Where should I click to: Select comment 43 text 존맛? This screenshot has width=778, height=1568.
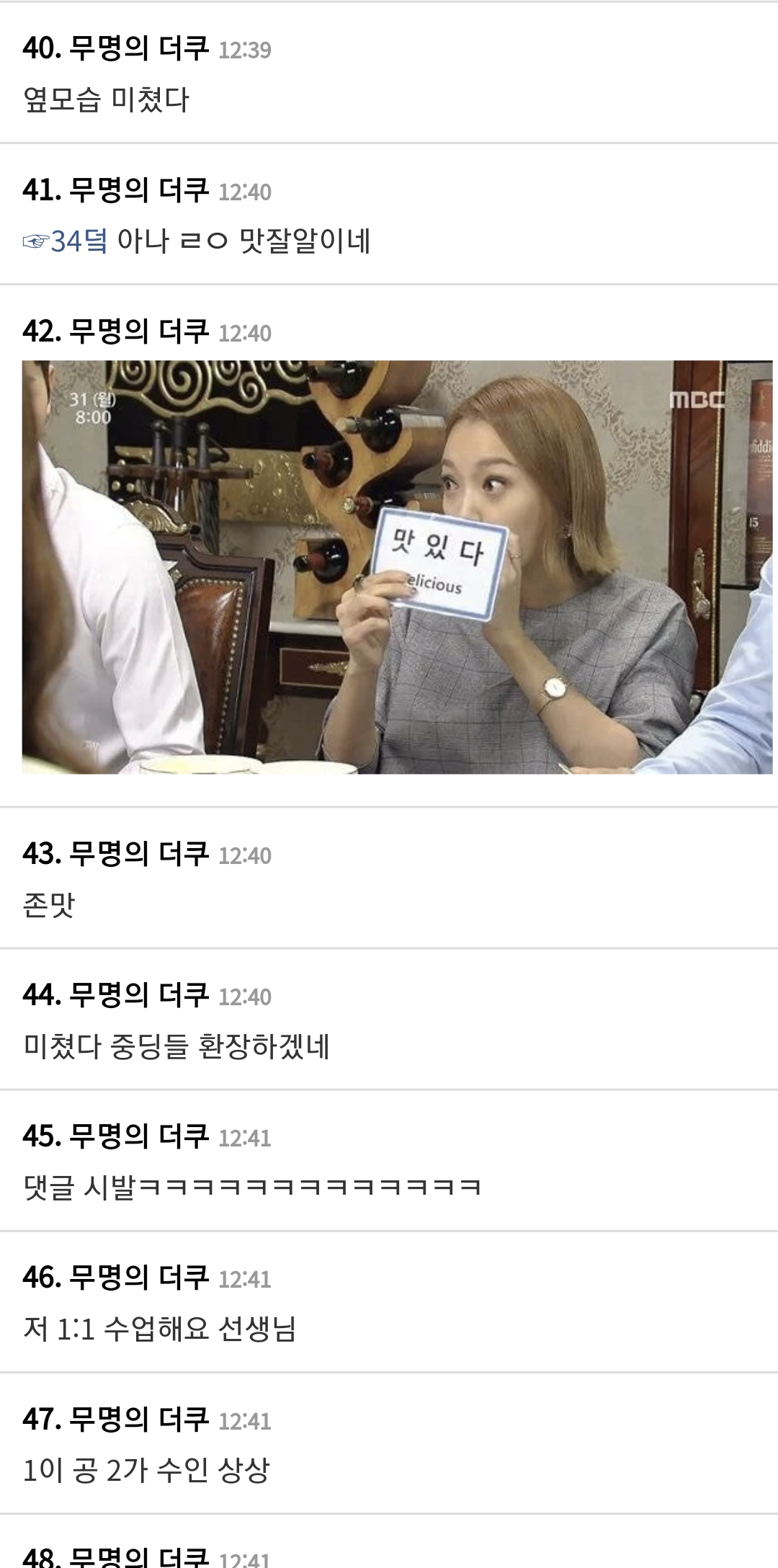[x=49, y=904]
